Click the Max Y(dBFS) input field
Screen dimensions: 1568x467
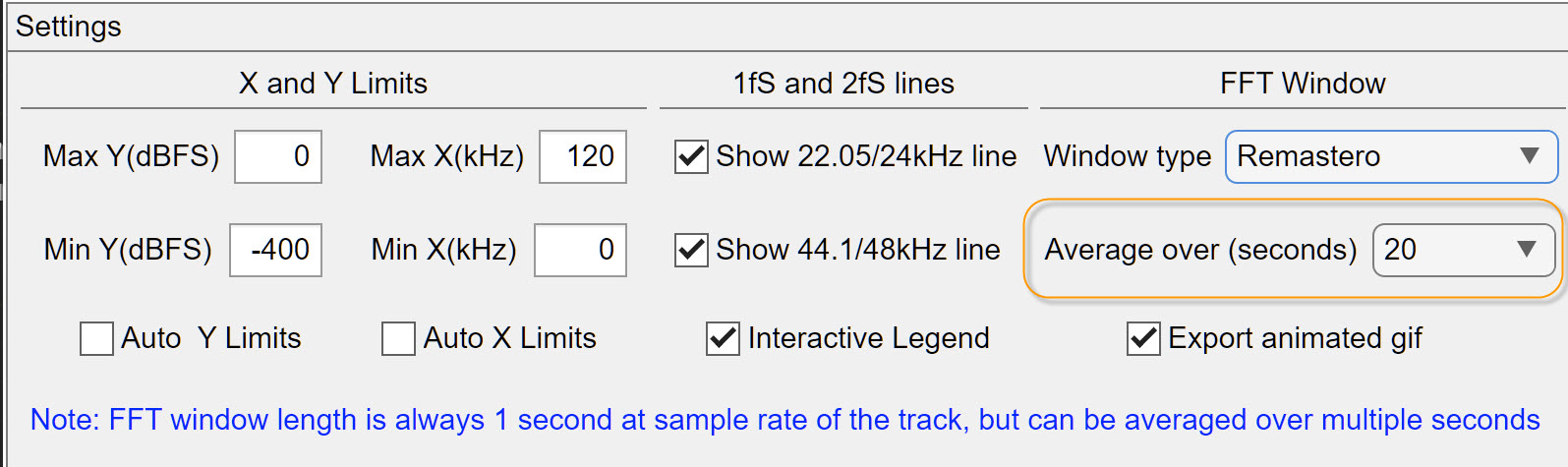pos(278,156)
